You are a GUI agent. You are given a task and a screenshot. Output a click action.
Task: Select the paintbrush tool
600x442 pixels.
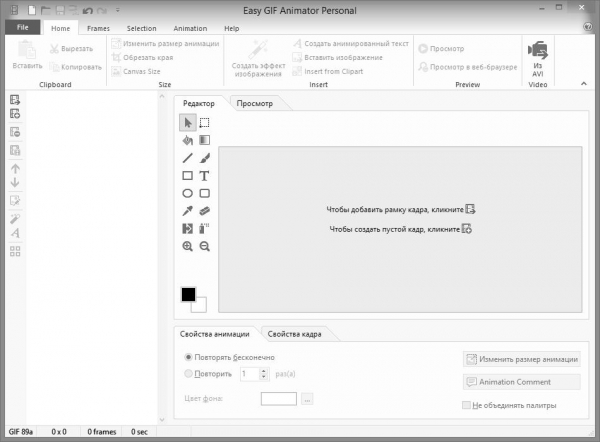click(204, 158)
